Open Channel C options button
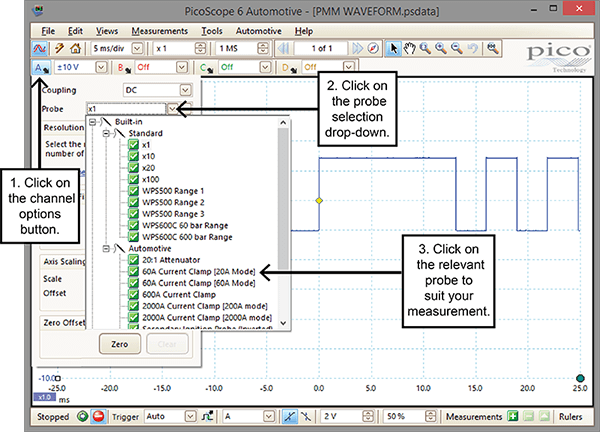The width and height of the screenshot is (600, 432). [x=208, y=68]
